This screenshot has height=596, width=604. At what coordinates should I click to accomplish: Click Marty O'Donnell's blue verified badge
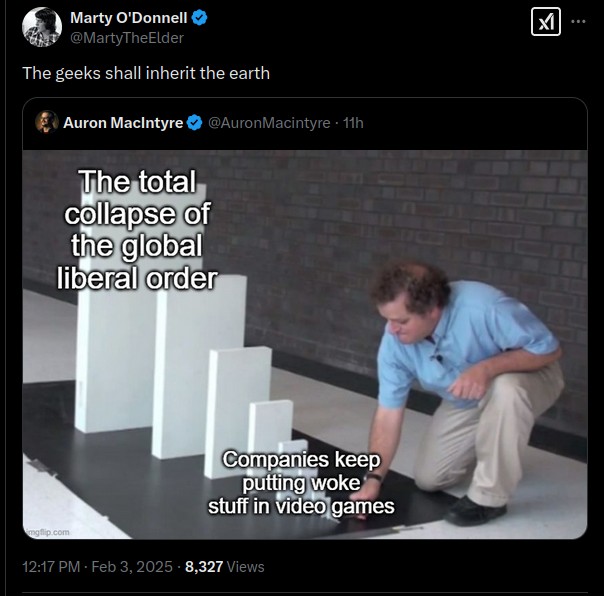(199, 18)
